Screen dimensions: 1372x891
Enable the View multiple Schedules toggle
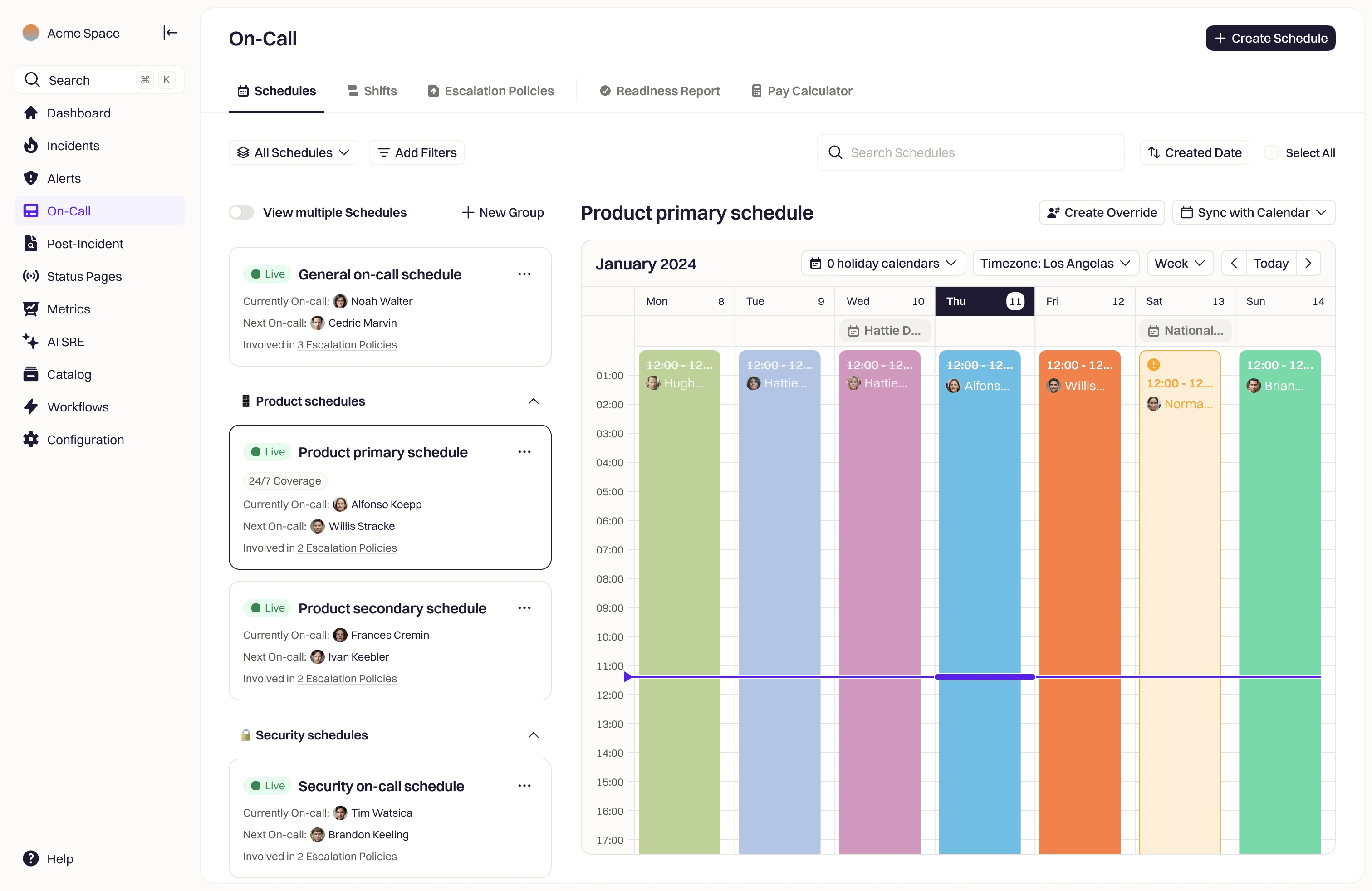click(x=241, y=213)
